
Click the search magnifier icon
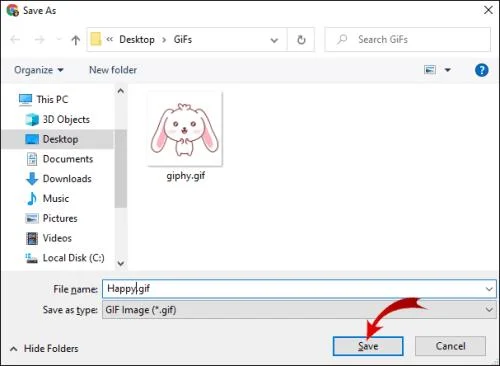pyautogui.click(x=342, y=39)
